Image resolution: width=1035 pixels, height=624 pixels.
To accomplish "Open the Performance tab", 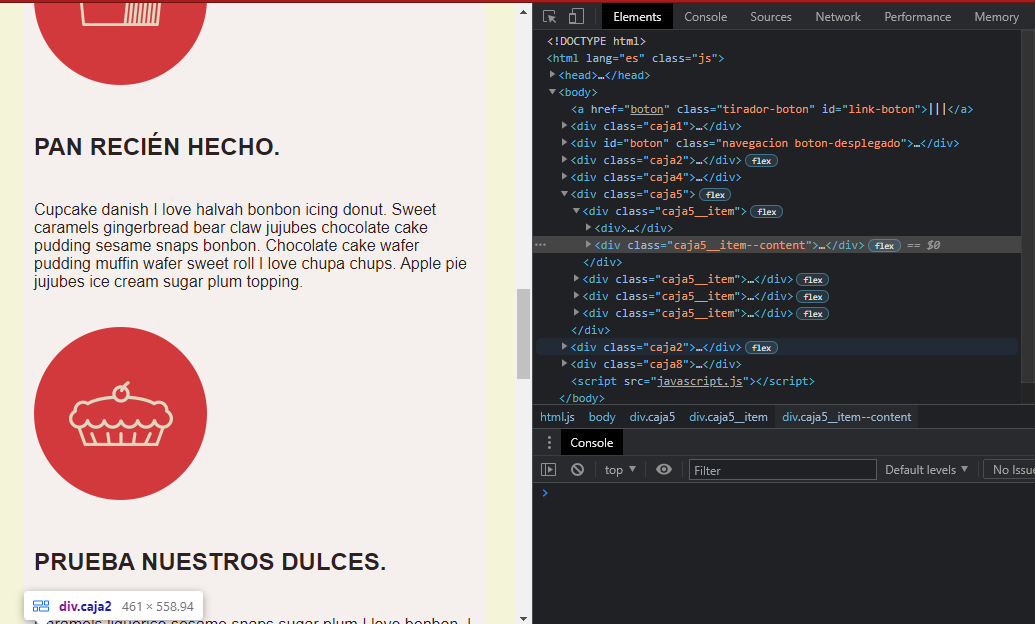I will pos(918,17).
